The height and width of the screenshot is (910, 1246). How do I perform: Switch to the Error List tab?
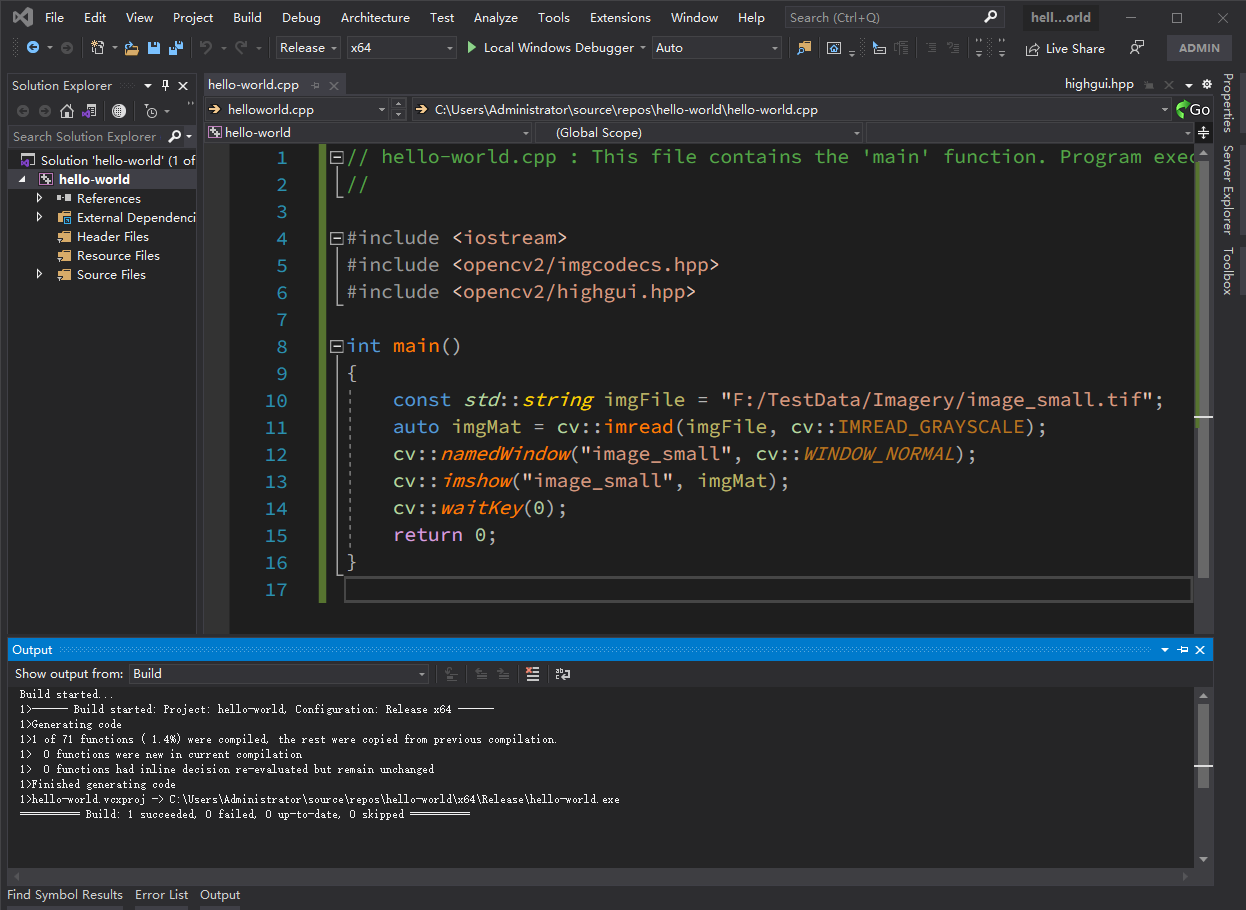click(161, 895)
